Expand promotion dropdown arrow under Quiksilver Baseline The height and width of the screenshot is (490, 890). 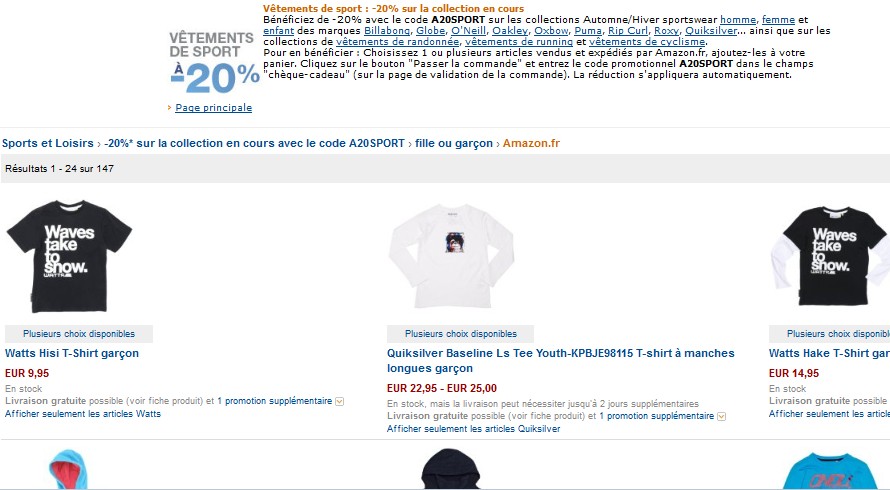coord(721,417)
